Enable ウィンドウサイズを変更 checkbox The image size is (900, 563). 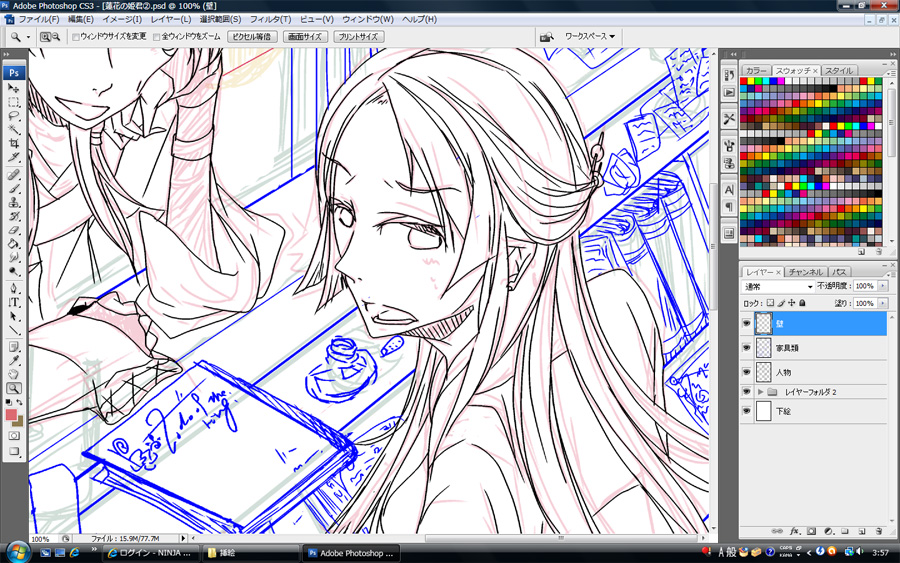pos(76,37)
